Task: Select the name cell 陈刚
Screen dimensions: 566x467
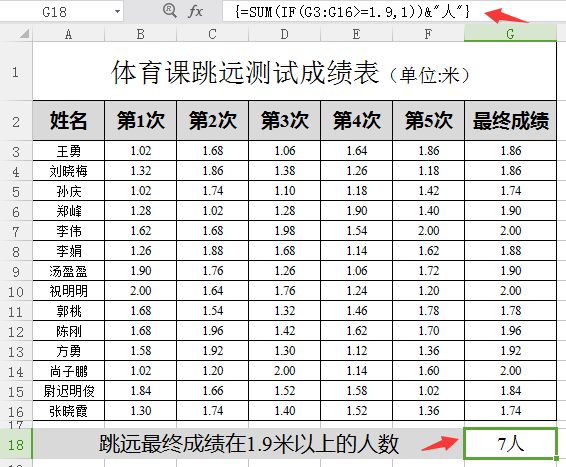Action: pyautogui.click(x=69, y=331)
